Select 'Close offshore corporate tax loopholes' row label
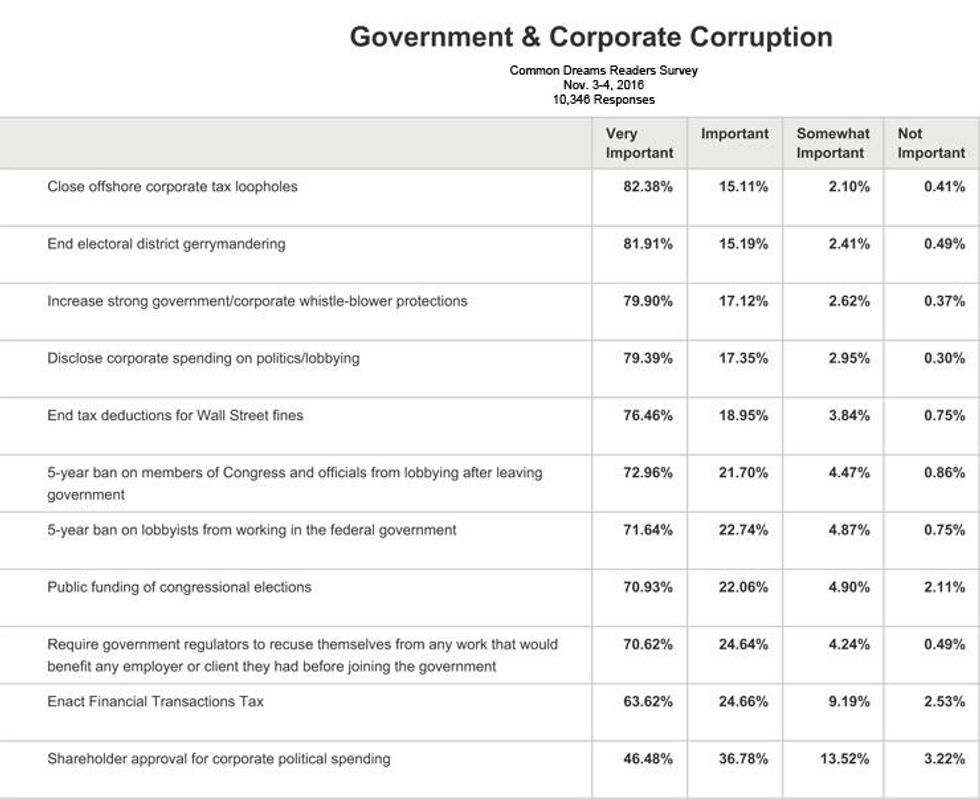 [x=172, y=186]
